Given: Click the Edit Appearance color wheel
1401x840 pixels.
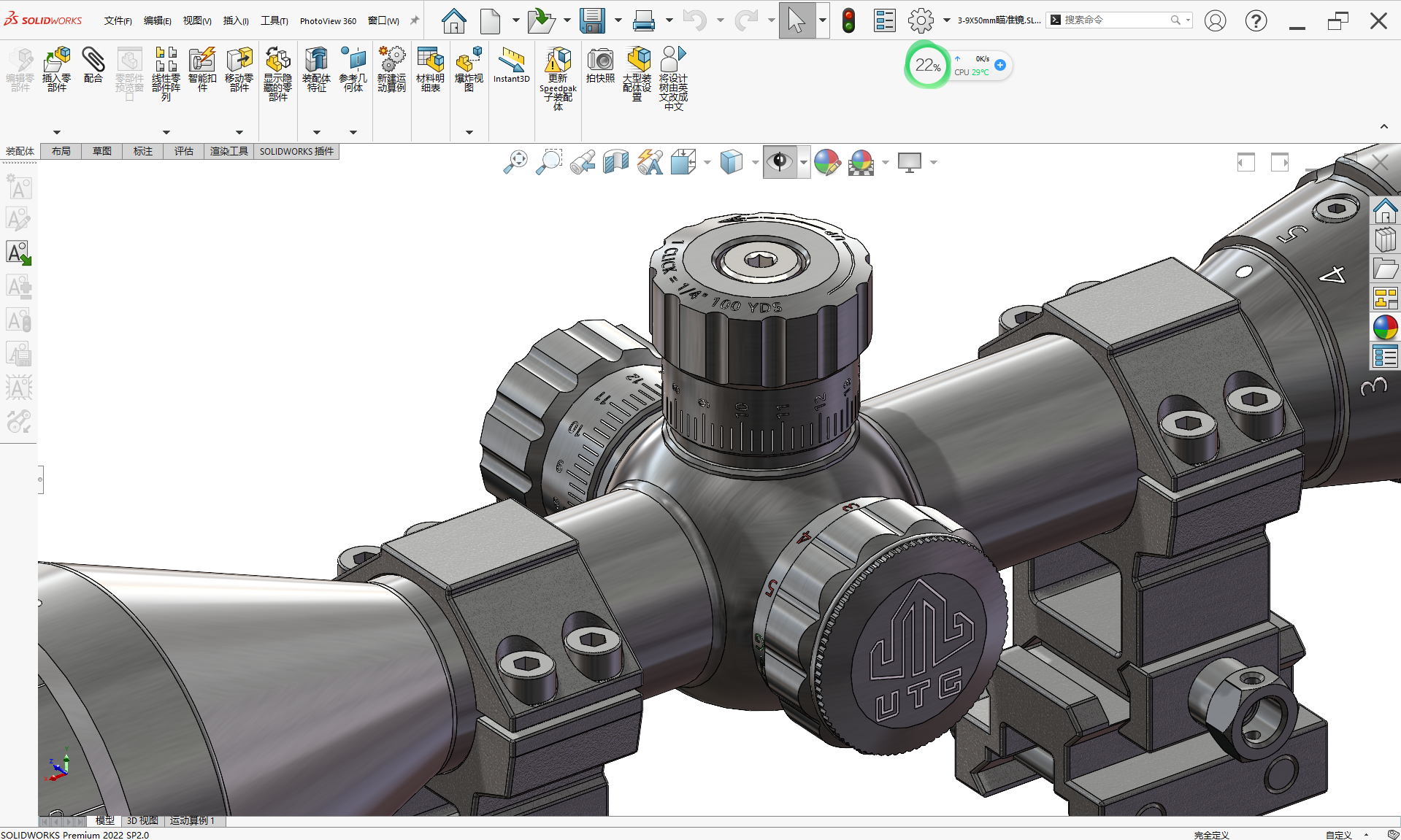Looking at the screenshot, I should (x=827, y=162).
